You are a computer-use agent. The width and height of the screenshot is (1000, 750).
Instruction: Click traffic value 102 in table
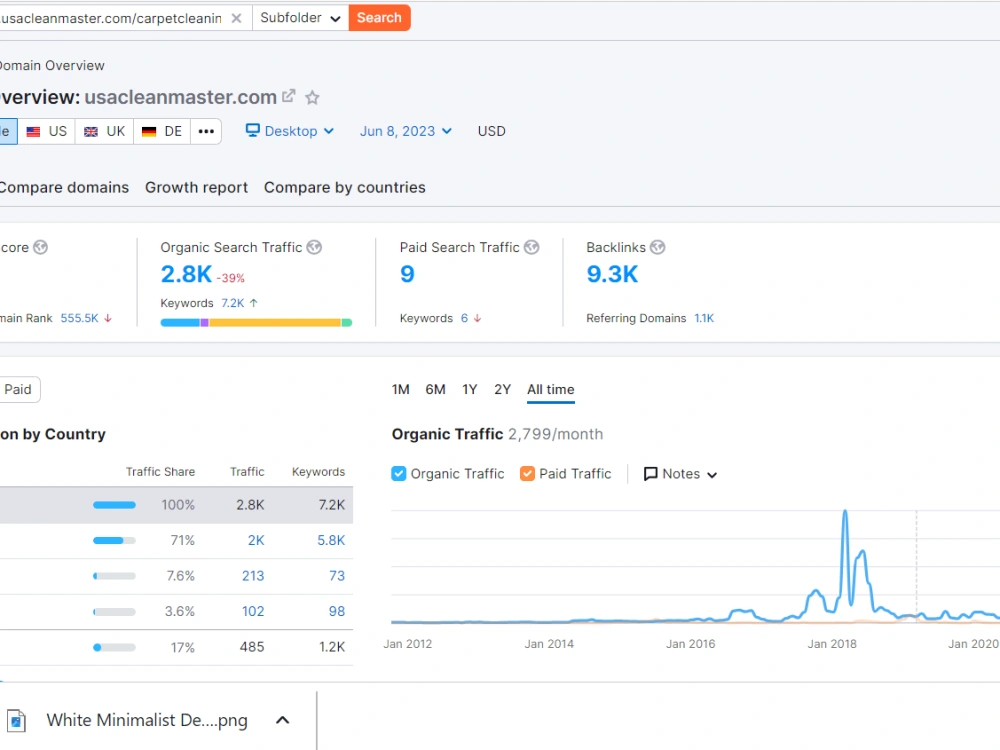coord(253,612)
